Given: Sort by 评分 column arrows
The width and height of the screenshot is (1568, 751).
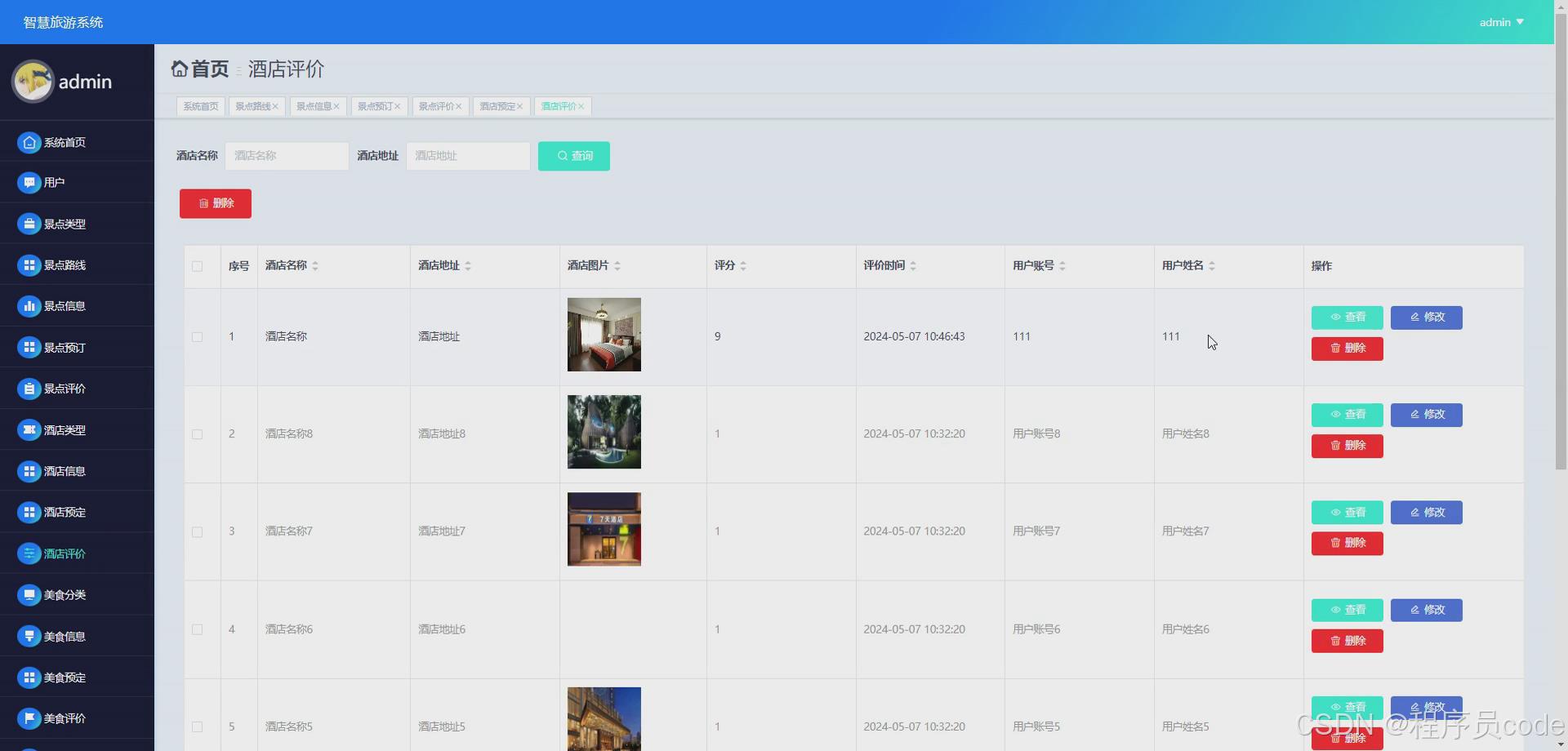Looking at the screenshot, I should tap(743, 266).
